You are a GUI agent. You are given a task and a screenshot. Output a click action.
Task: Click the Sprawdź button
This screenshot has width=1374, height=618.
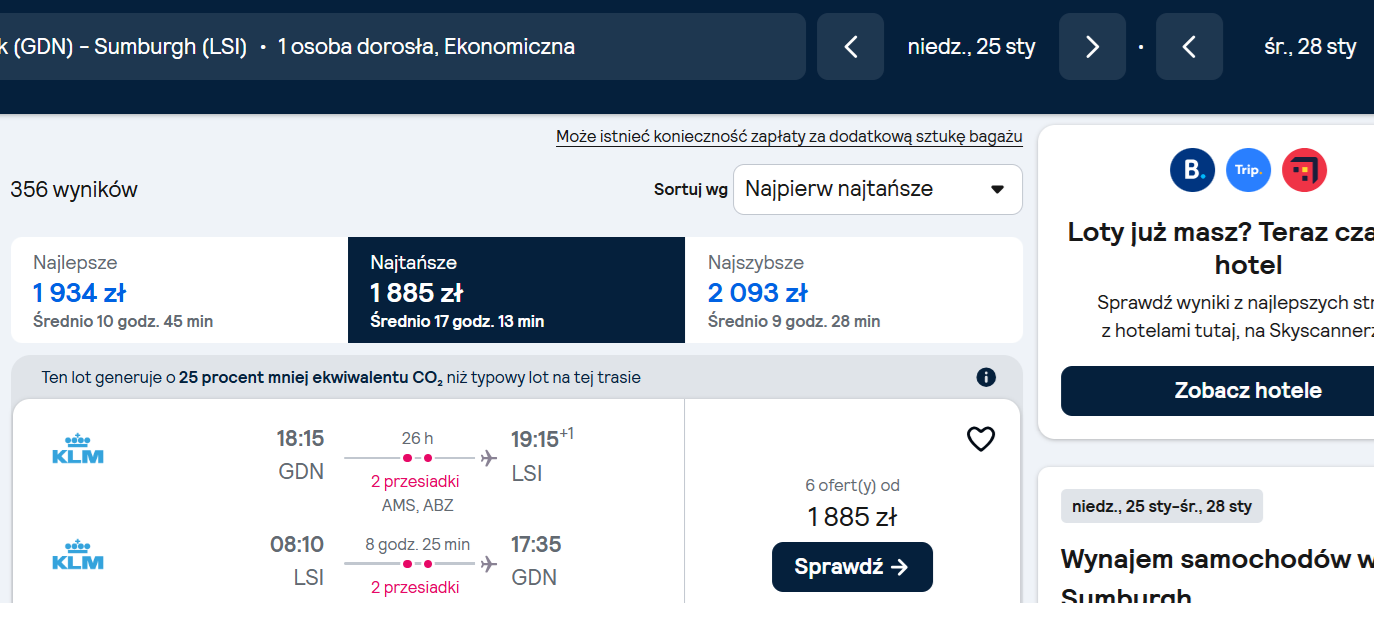click(x=852, y=567)
